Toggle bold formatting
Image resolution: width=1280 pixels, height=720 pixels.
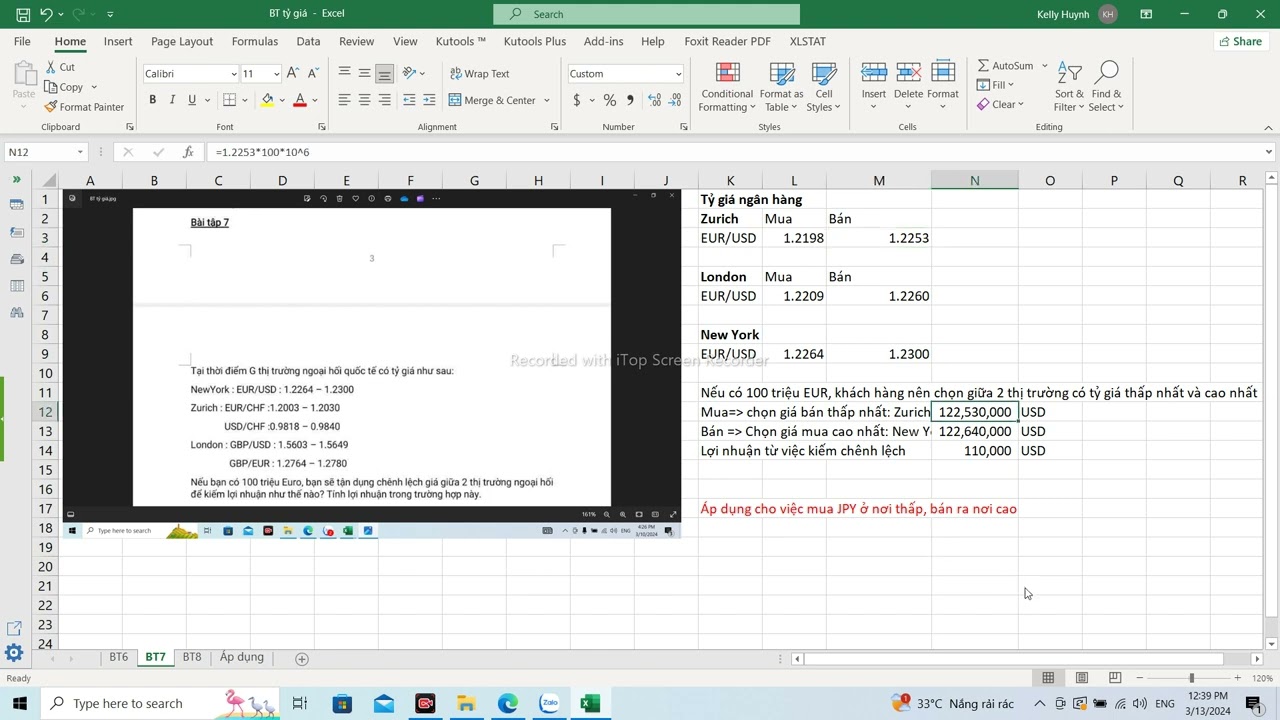152,100
